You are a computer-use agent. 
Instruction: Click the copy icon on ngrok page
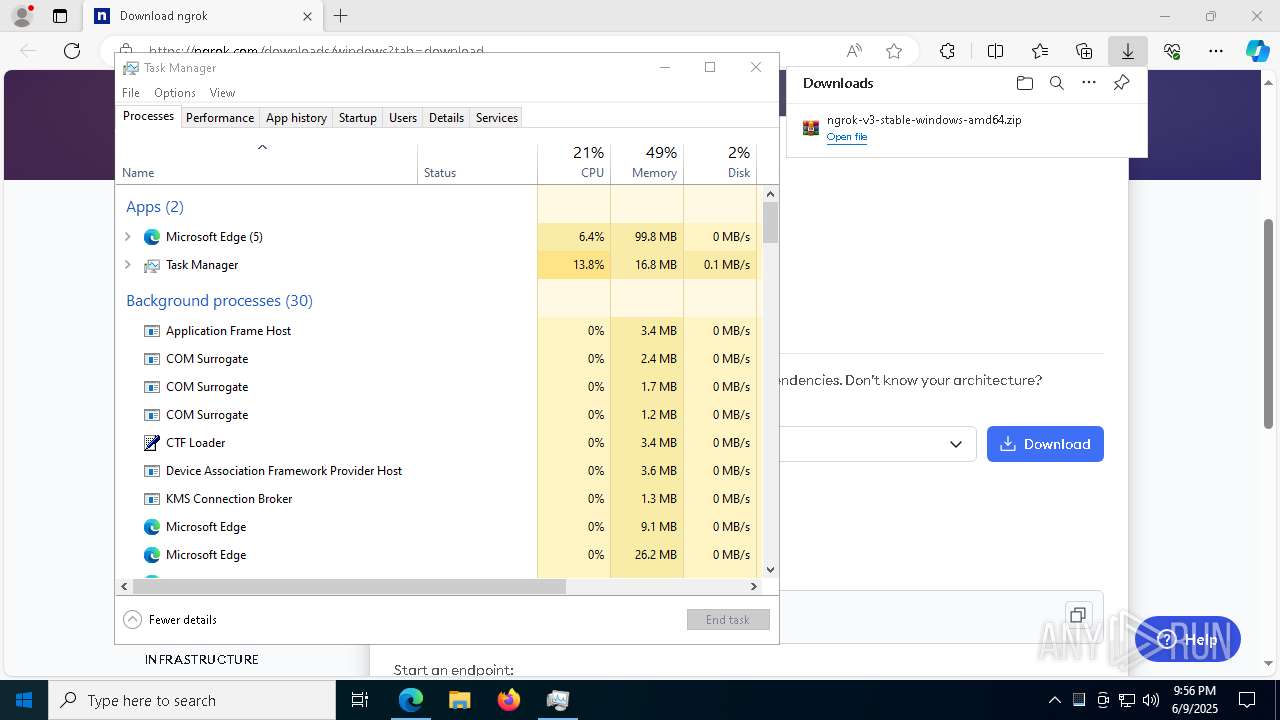pyautogui.click(x=1077, y=615)
